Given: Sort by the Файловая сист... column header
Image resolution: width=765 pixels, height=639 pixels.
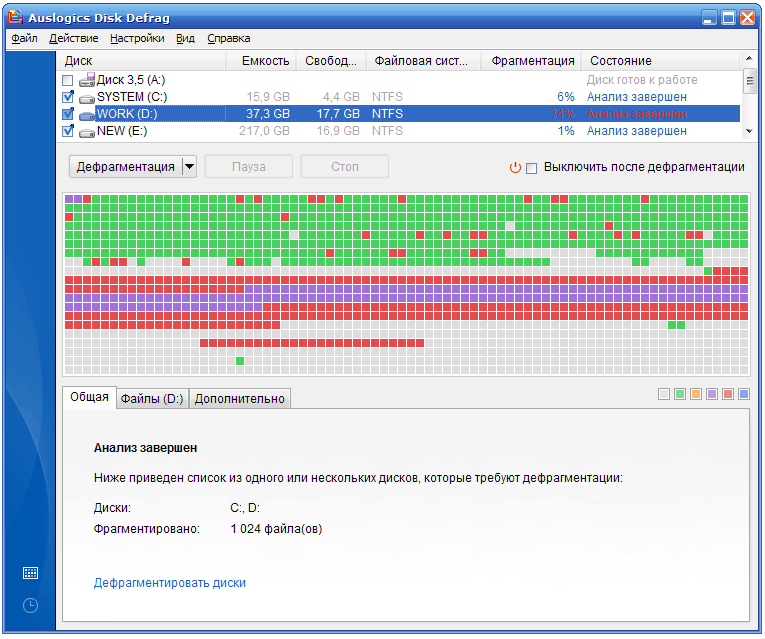Looking at the screenshot, I should 423,61.
